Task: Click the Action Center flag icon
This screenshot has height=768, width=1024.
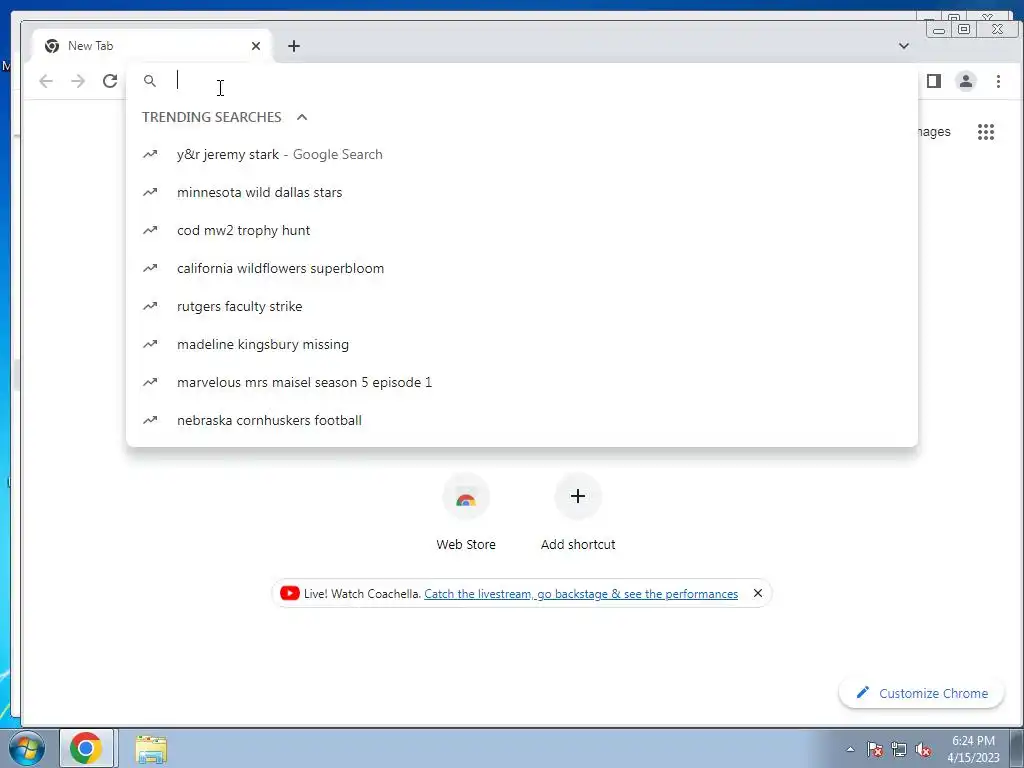Action: coord(875,749)
